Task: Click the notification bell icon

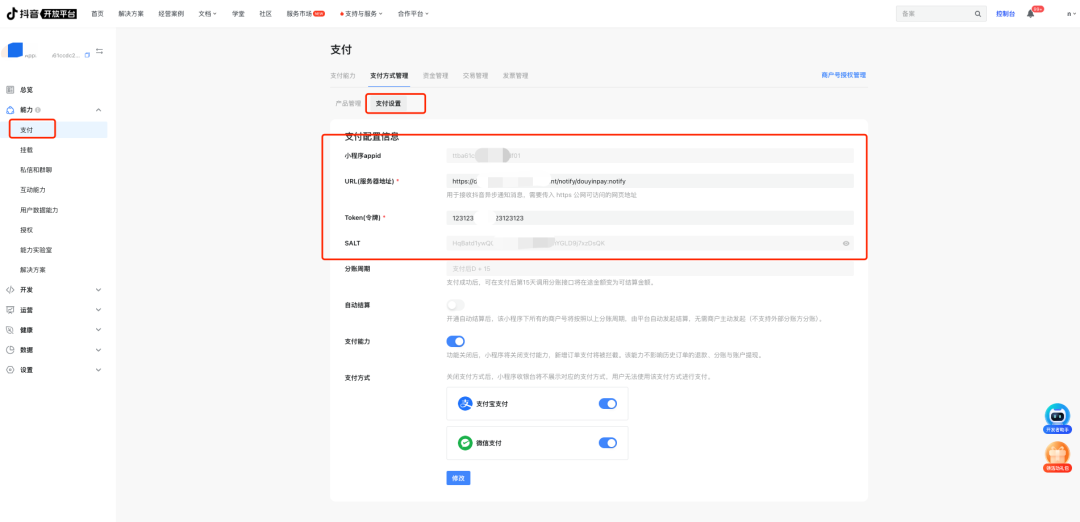Action: tap(1031, 14)
